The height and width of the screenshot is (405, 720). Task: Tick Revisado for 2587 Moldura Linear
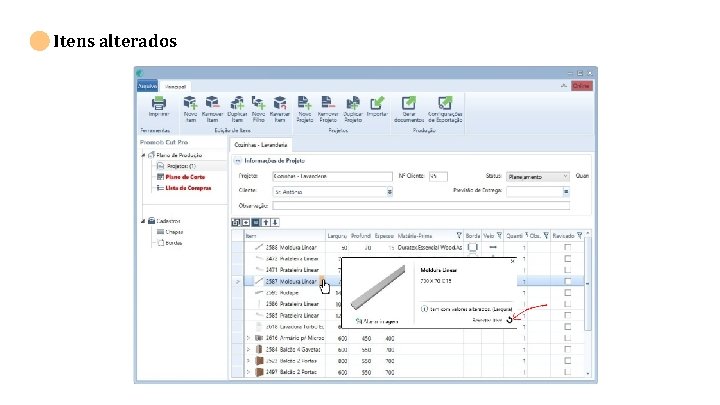click(x=568, y=281)
